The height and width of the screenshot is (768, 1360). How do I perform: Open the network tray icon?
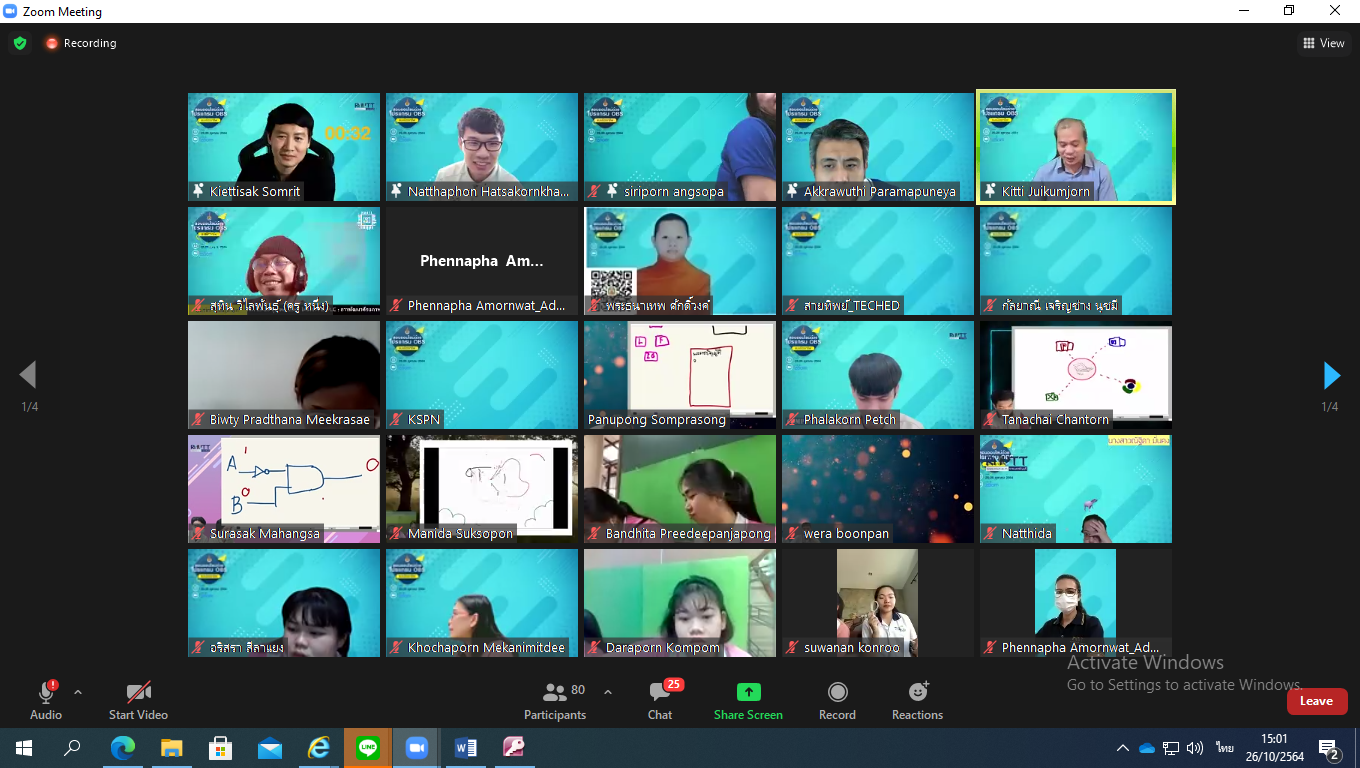click(1171, 748)
